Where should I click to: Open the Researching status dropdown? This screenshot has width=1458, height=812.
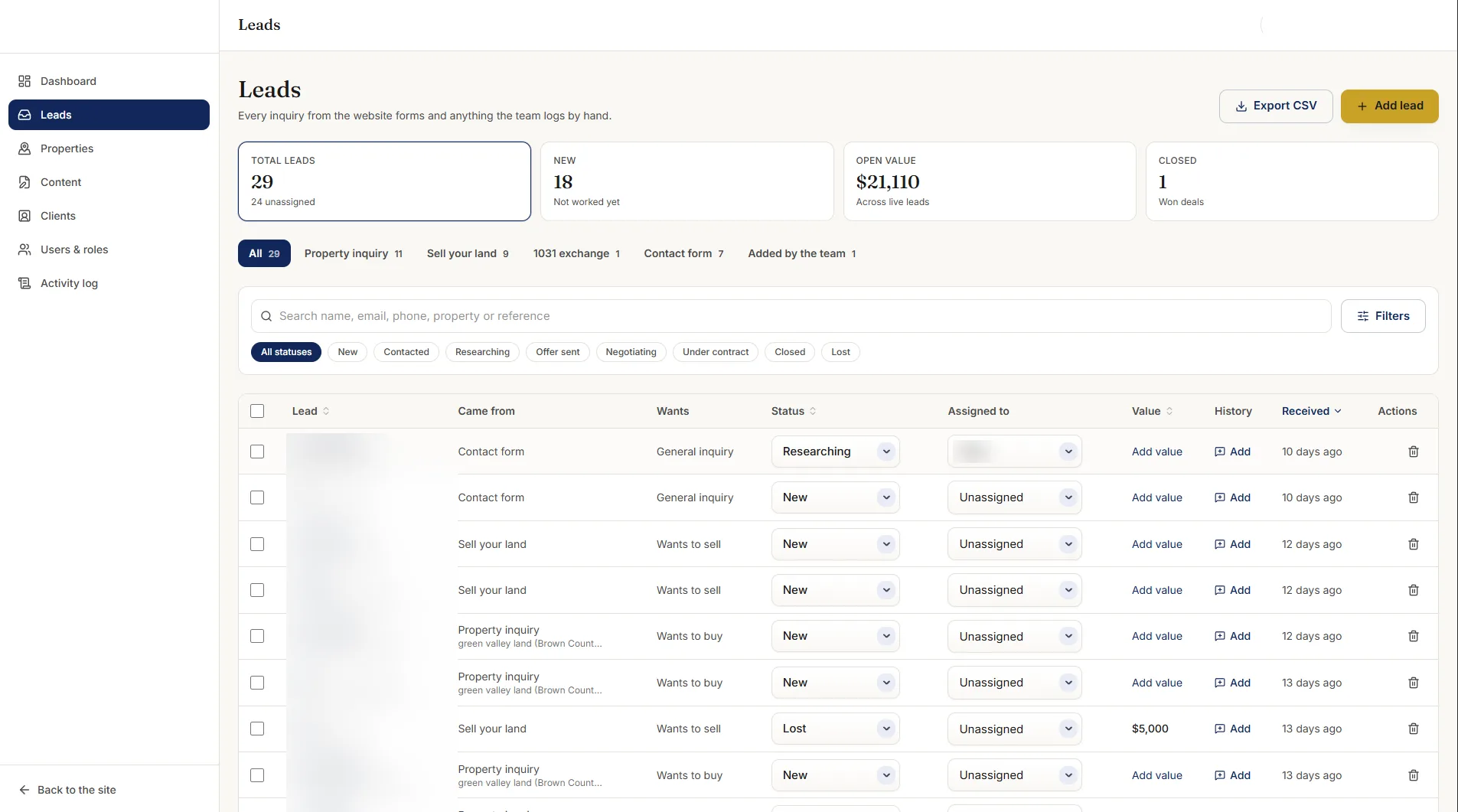(835, 452)
